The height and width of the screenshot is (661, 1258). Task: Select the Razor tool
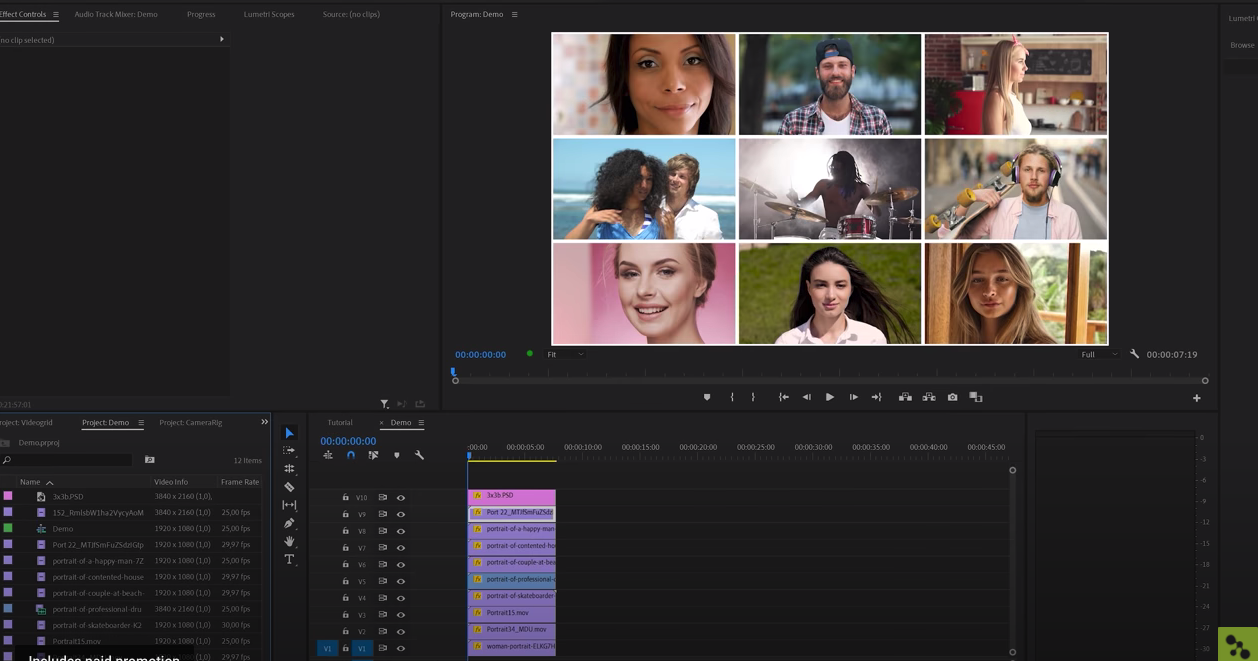pos(289,487)
